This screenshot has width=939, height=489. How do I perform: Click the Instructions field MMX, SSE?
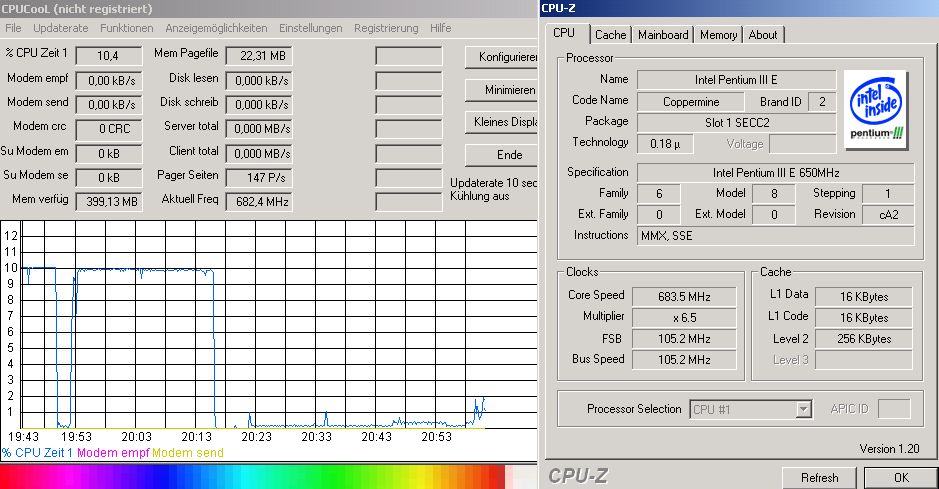(x=776, y=236)
